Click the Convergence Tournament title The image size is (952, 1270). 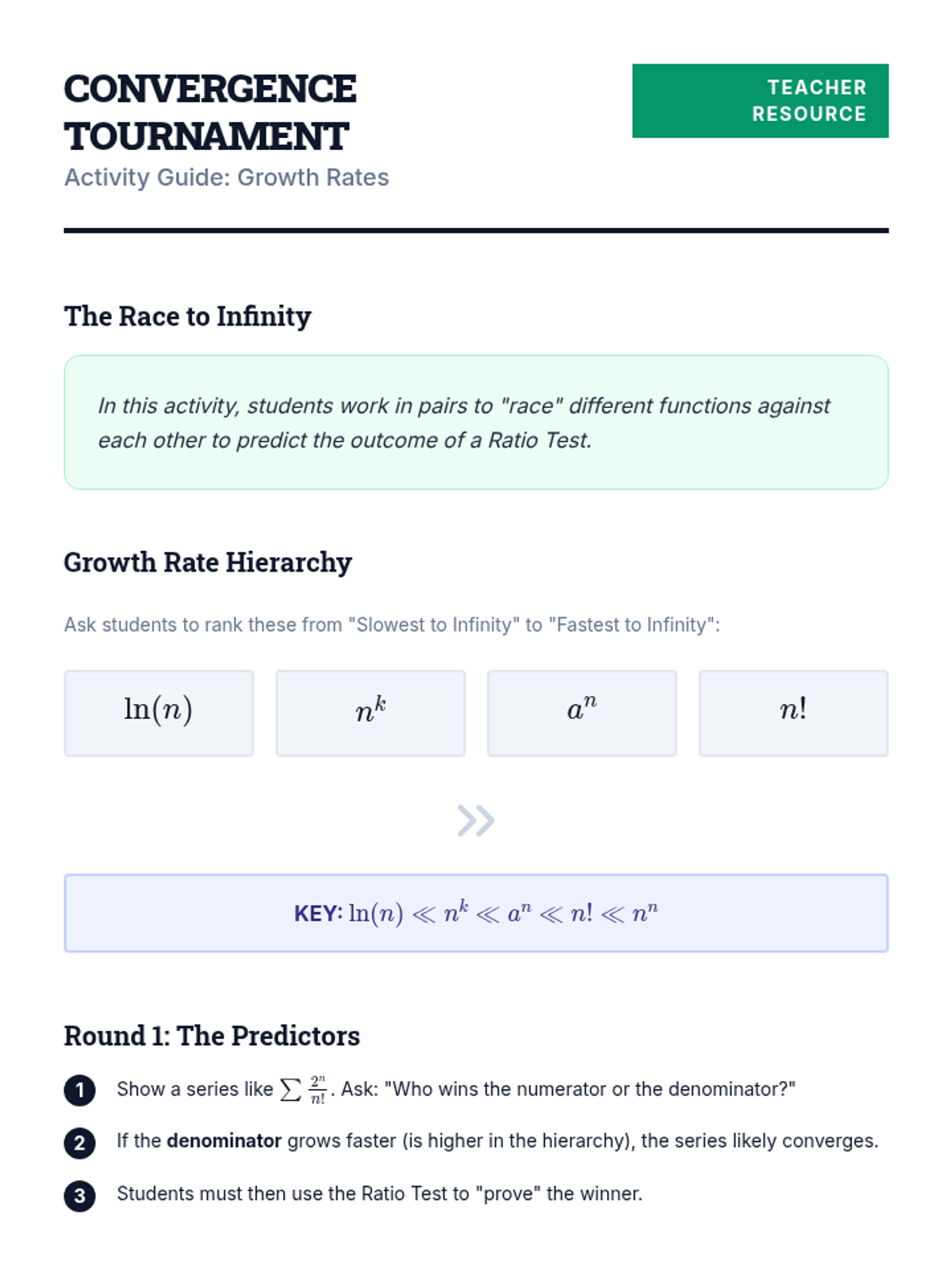[x=210, y=112]
